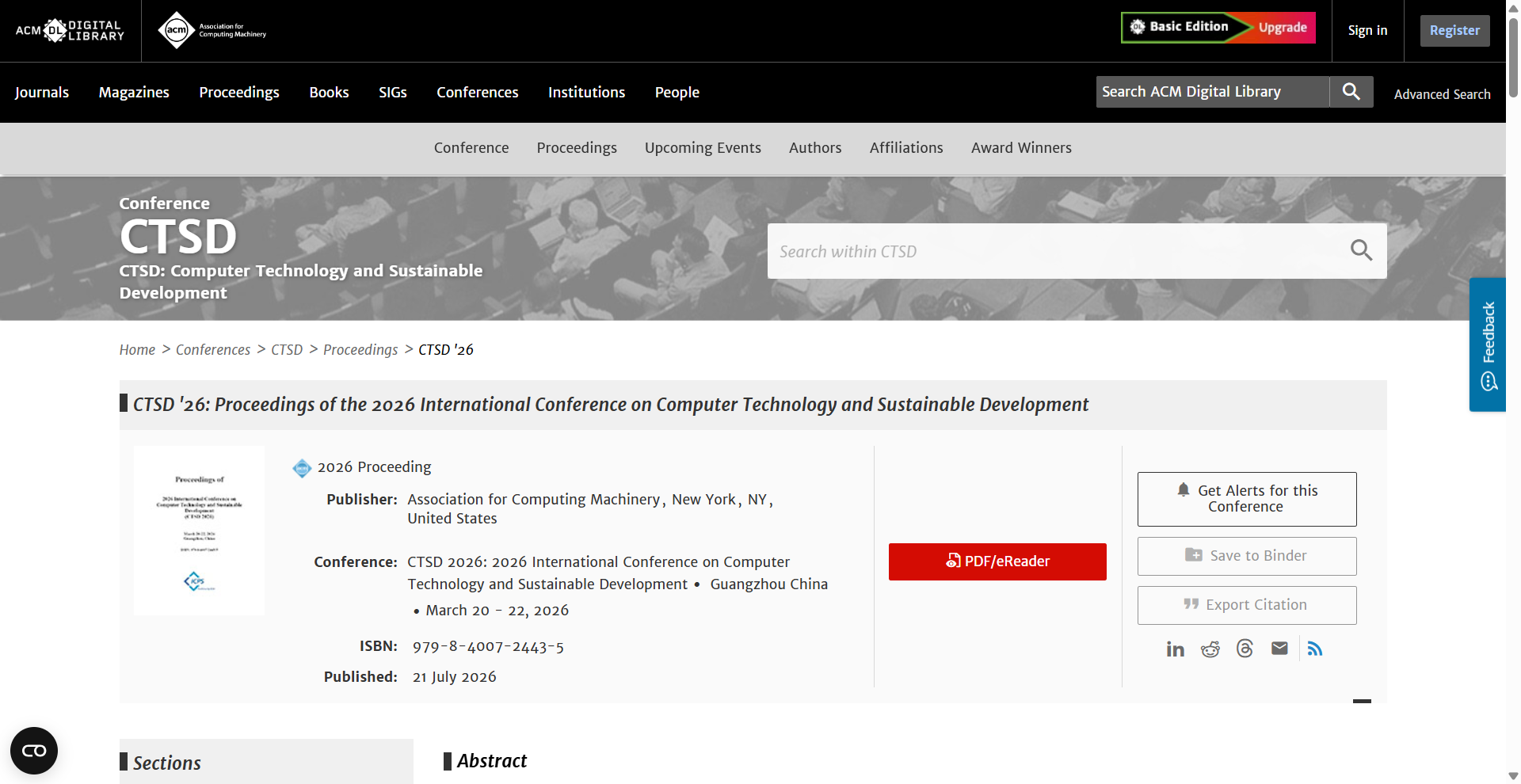This screenshot has height=784, width=1521.
Task: Click the CTSD '26 proceedings title
Action: (x=611, y=405)
